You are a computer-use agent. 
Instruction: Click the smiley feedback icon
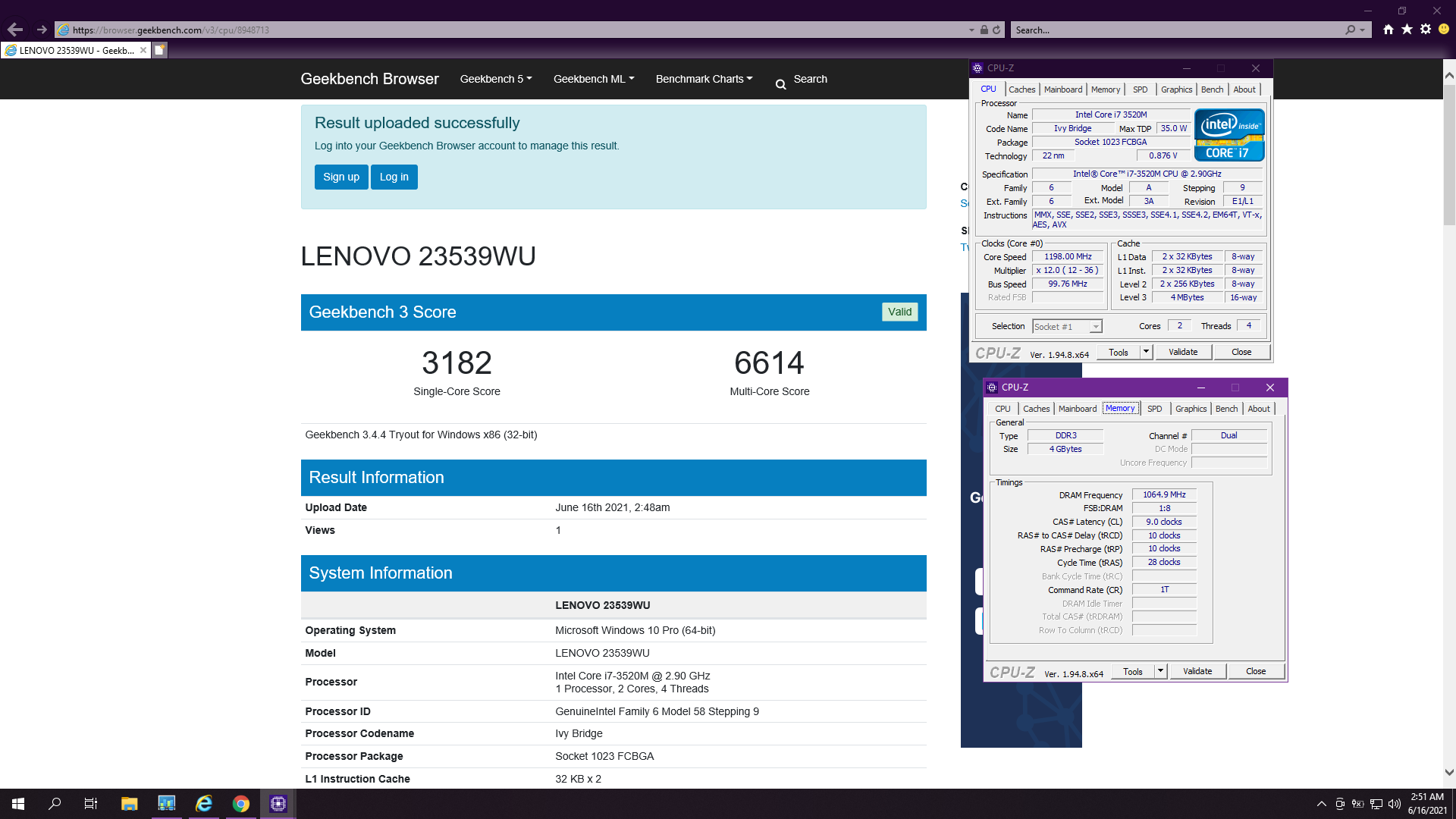pos(1444,30)
